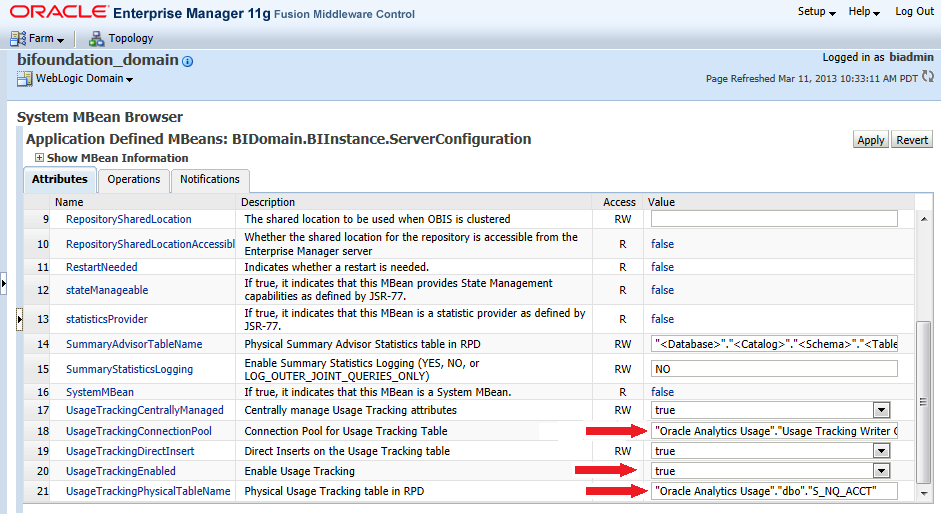Click the SummaryStatisticsLogging value field containing NO

pyautogui.click(x=774, y=369)
